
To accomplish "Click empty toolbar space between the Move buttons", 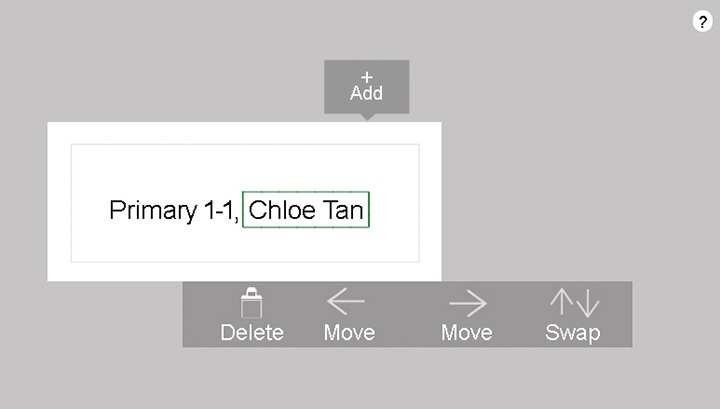I will point(408,315).
